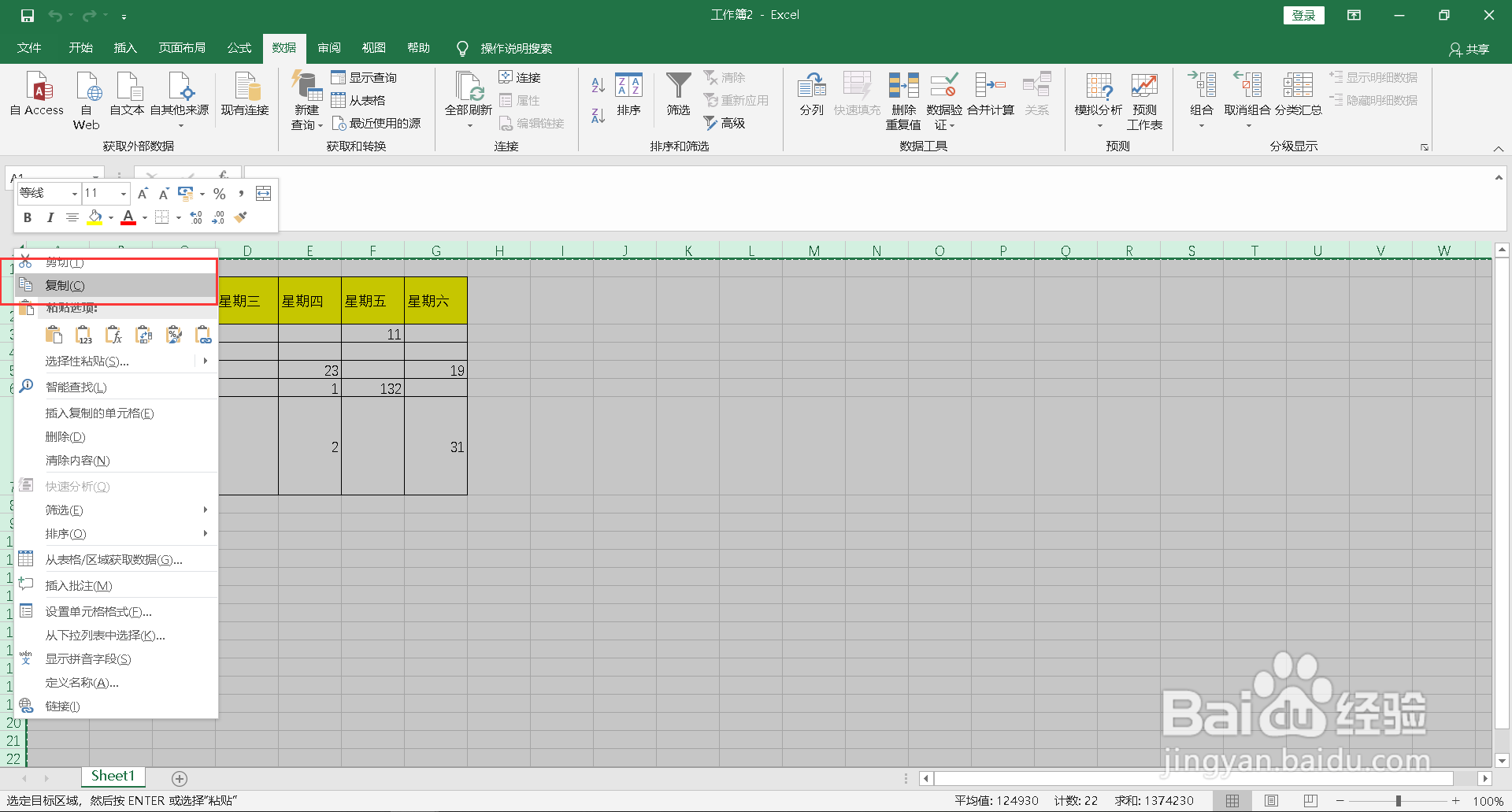Open the mini toolbar font name dropdown

(75, 194)
